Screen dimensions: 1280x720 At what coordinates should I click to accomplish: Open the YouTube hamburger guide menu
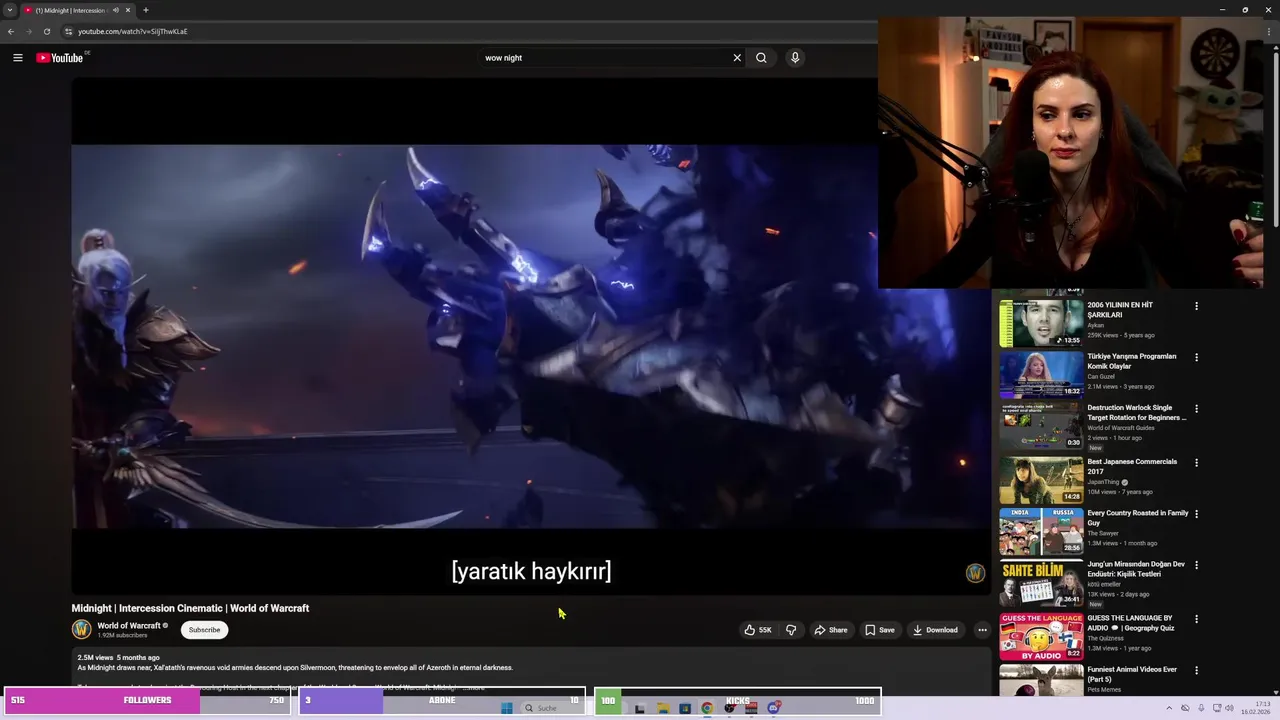17,58
